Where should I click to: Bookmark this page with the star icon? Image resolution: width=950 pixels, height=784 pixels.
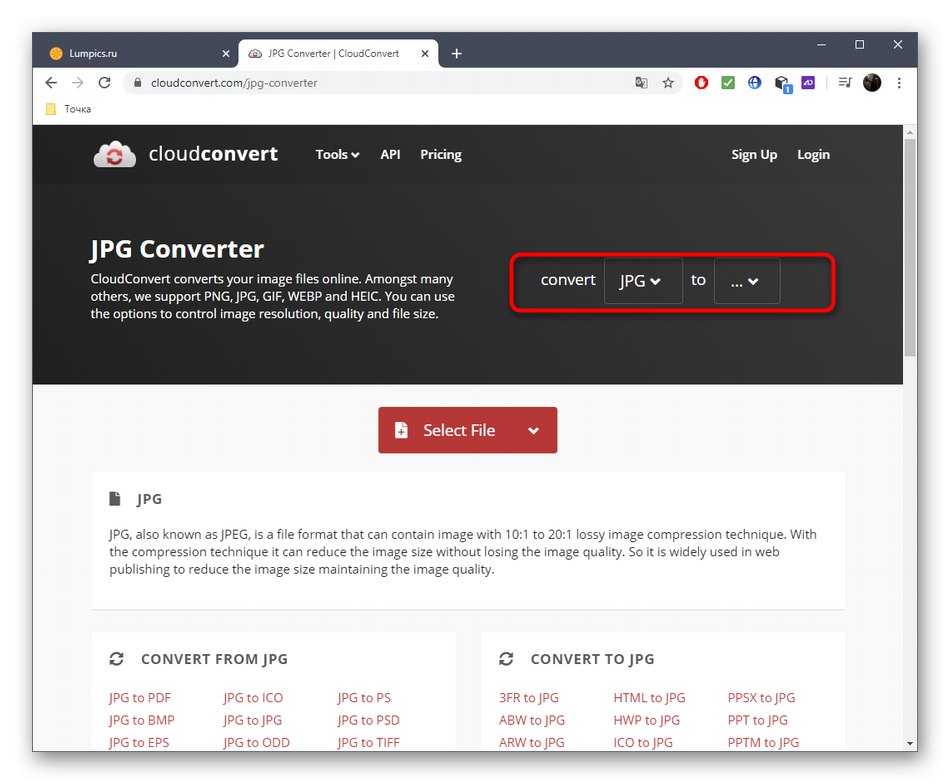point(668,83)
